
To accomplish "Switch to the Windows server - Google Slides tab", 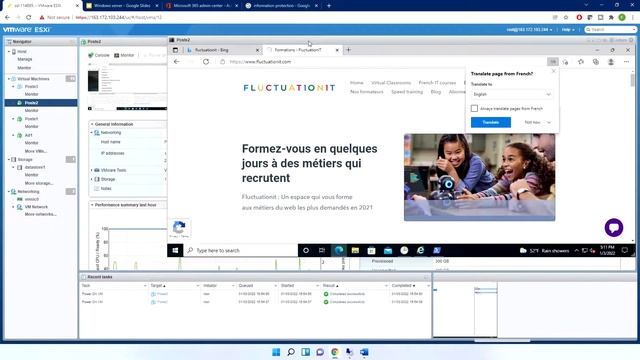I will point(122,6).
